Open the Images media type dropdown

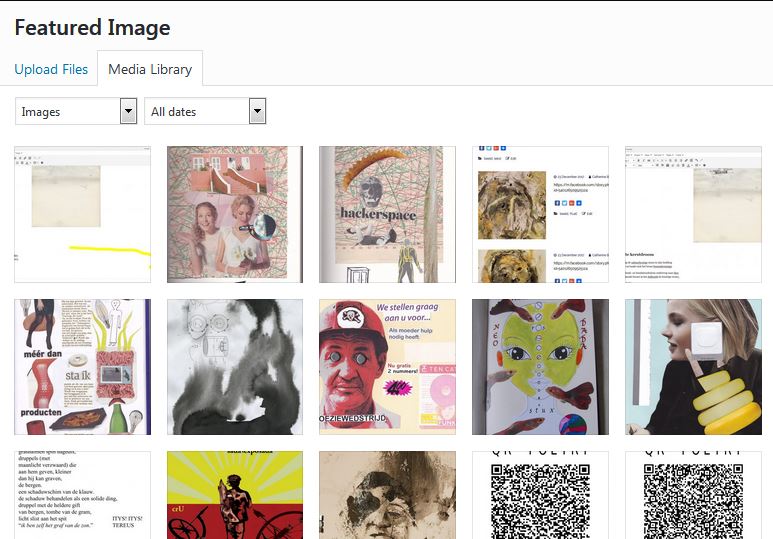pos(76,111)
